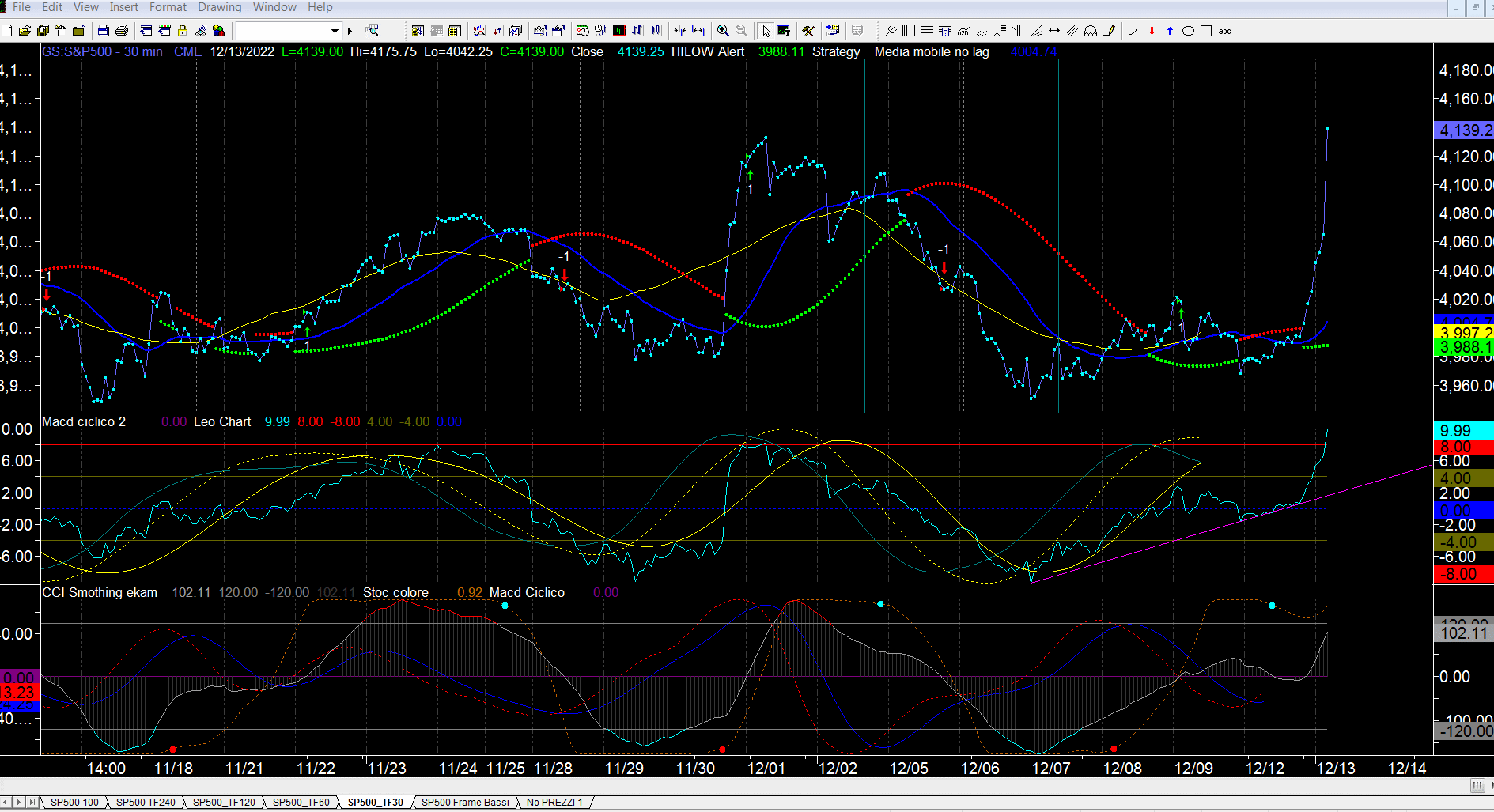Switch to the SP500 100 tab
This screenshot has height=812, width=1494.
pos(74,803)
